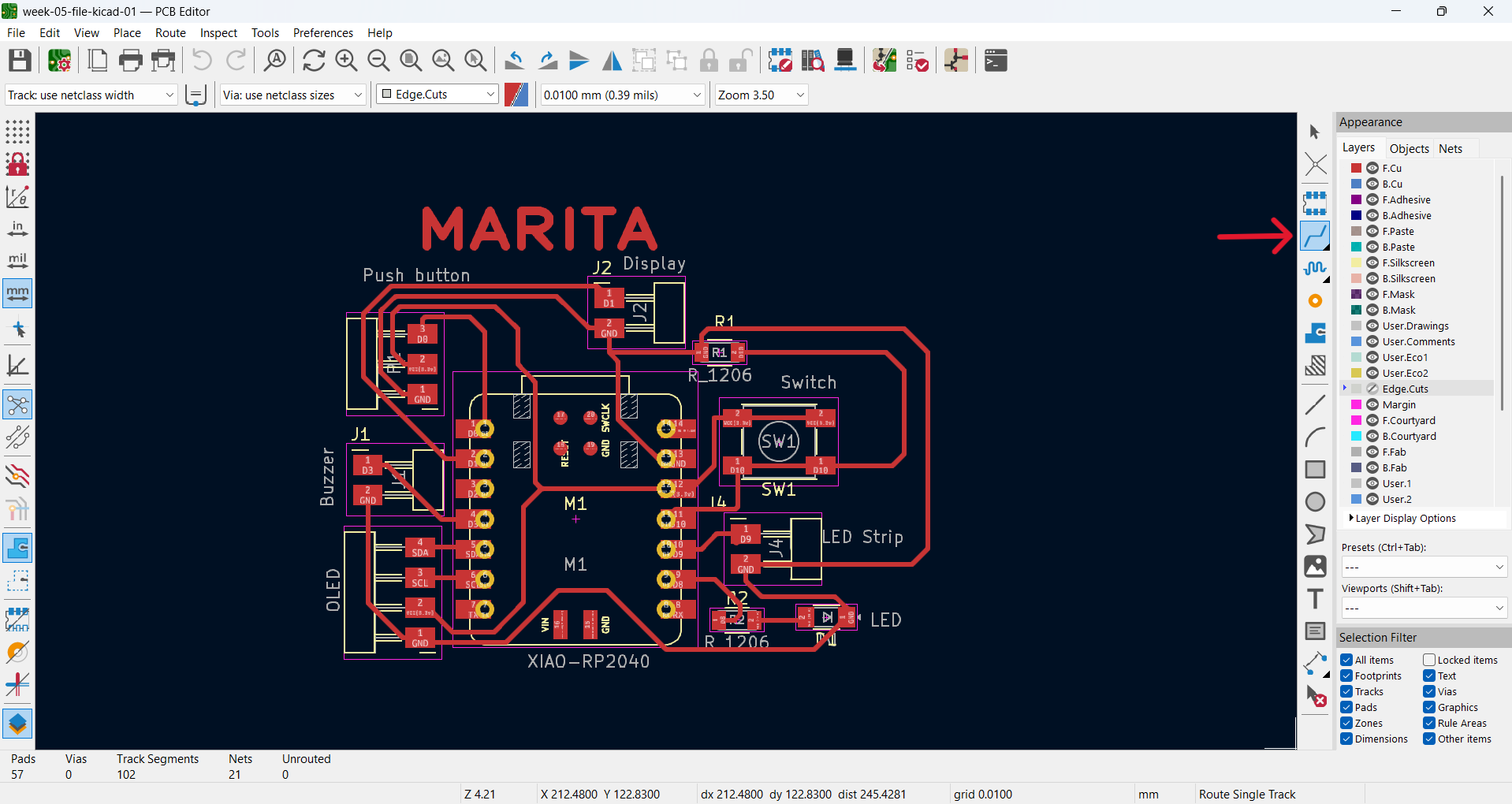Image resolution: width=1512 pixels, height=804 pixels.
Task: Uncheck Vias in Selection Filter
Action: 1429,691
